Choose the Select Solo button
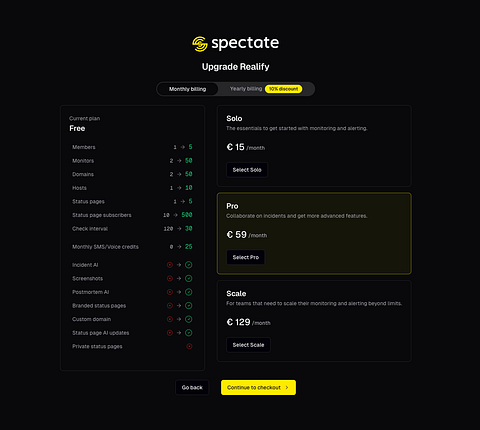 pyautogui.click(x=247, y=170)
